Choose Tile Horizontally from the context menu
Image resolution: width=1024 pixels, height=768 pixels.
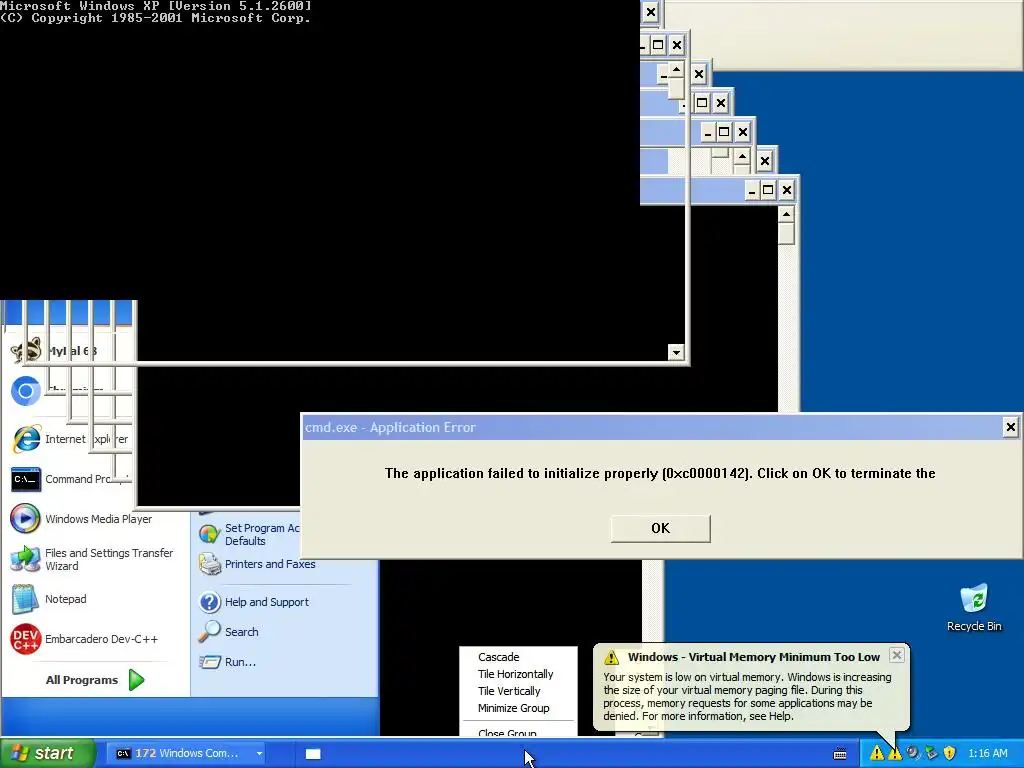(515, 674)
